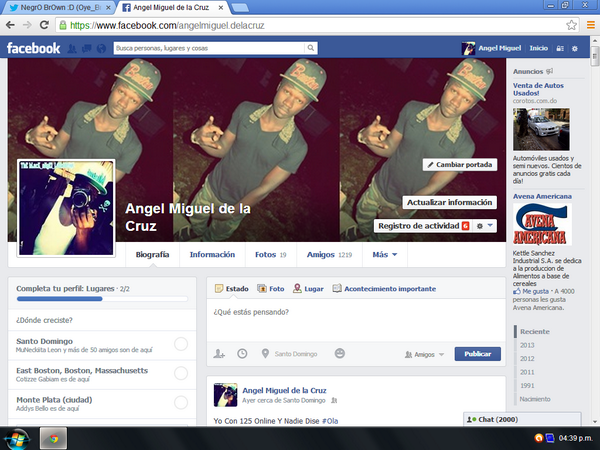Open friend requests icon in header
Screen dimensions: 600x450
pyautogui.click(x=72, y=49)
